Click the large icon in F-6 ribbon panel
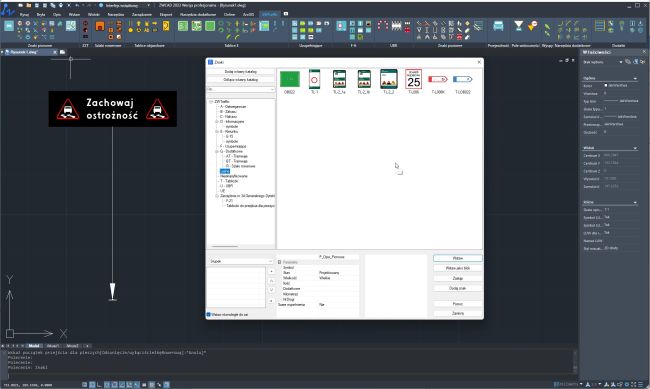Image resolution: width=650 pixels, height=389 pixels. (341, 26)
